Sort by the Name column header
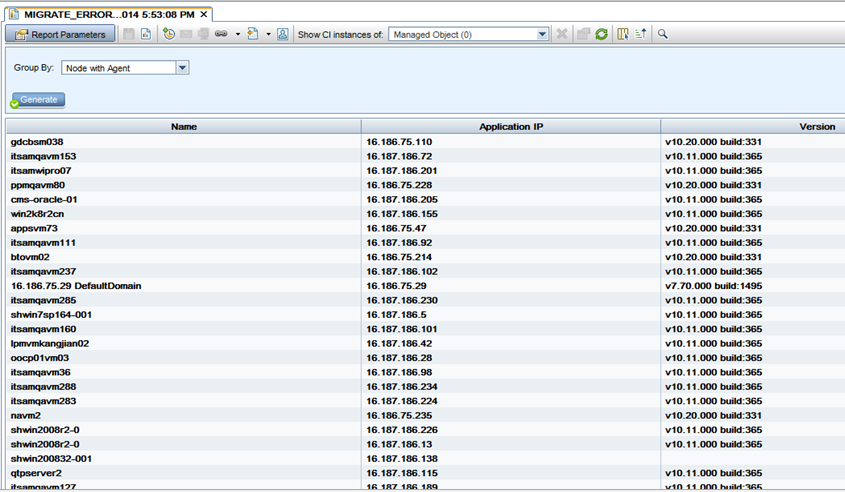Viewport: 845px width, 492px height. [184, 127]
